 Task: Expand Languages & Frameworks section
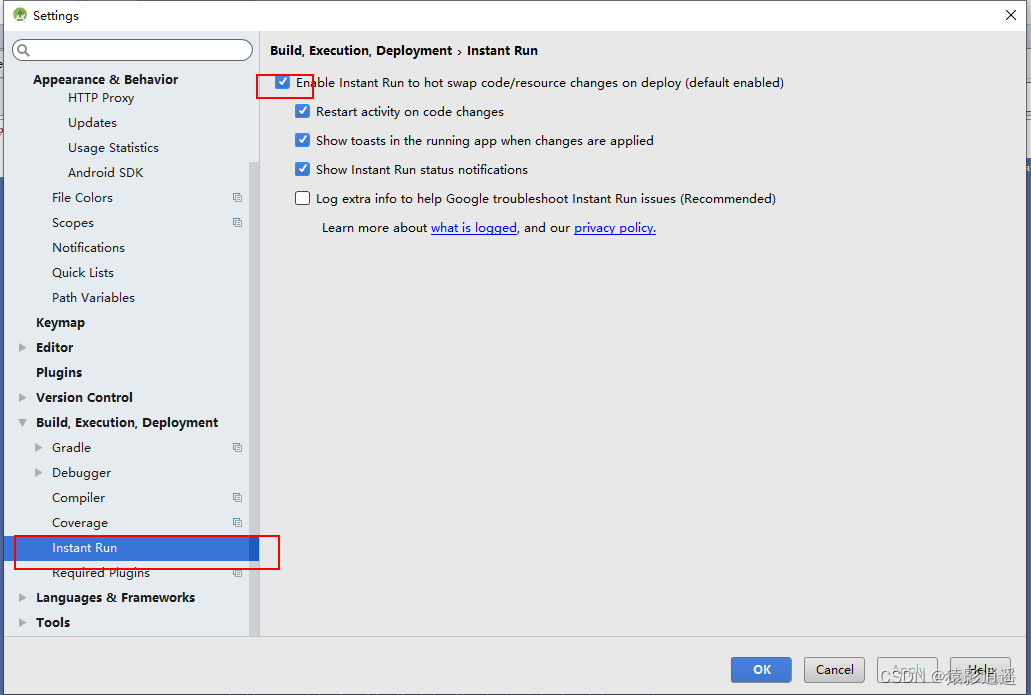22,597
